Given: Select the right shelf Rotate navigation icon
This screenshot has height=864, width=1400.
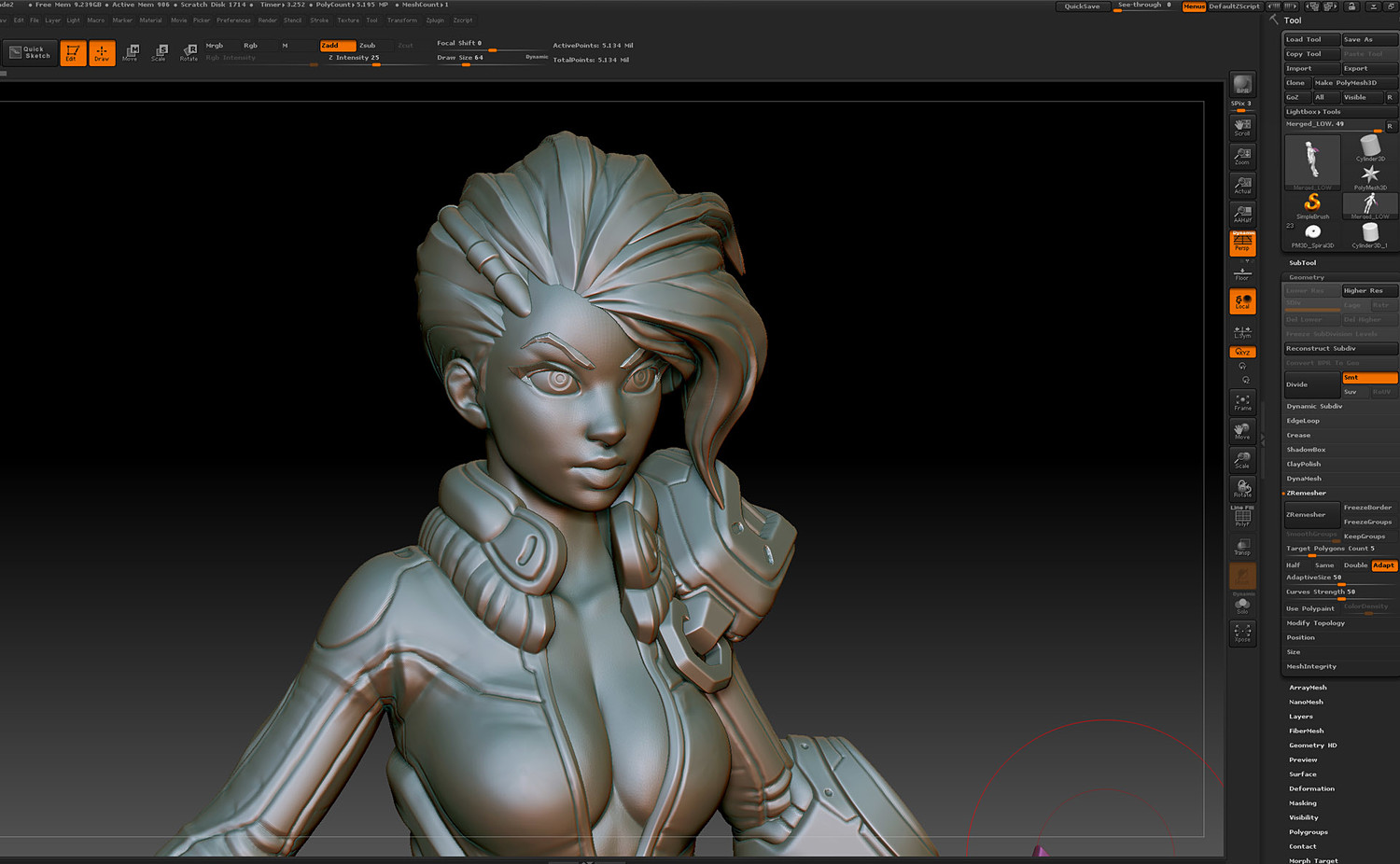Looking at the screenshot, I should pos(1242,489).
